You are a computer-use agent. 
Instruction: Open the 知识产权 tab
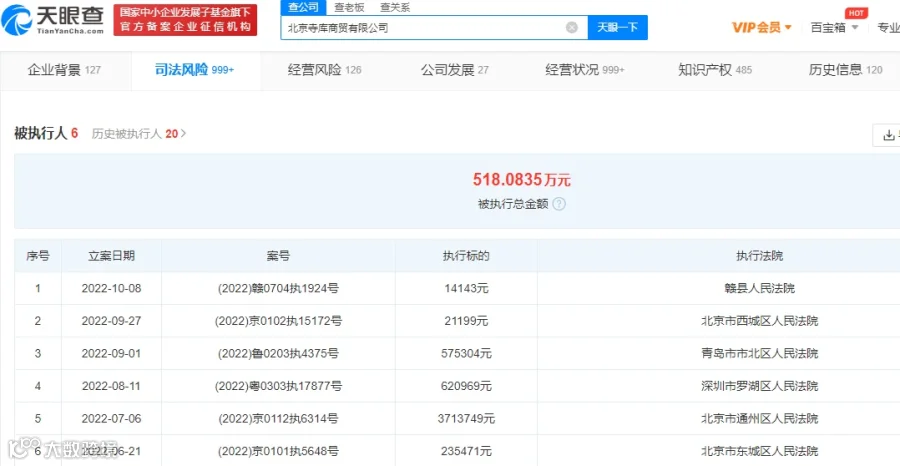point(715,70)
